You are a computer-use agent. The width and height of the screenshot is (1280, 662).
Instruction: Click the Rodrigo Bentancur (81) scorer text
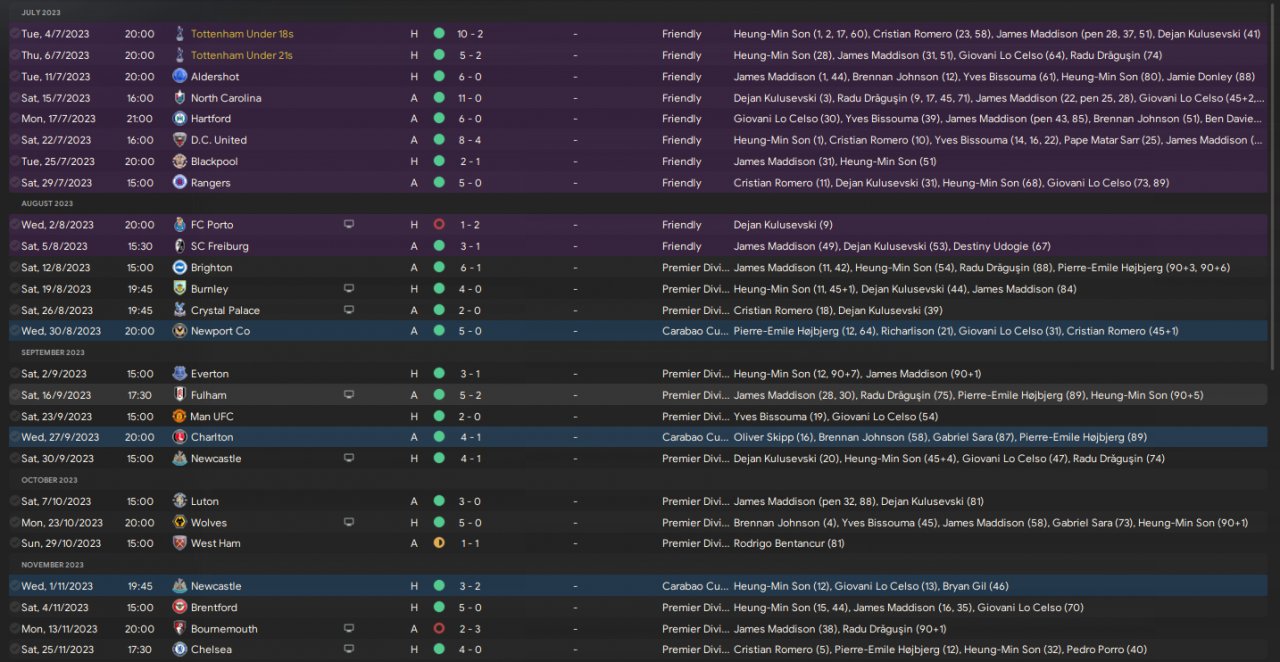(x=789, y=543)
